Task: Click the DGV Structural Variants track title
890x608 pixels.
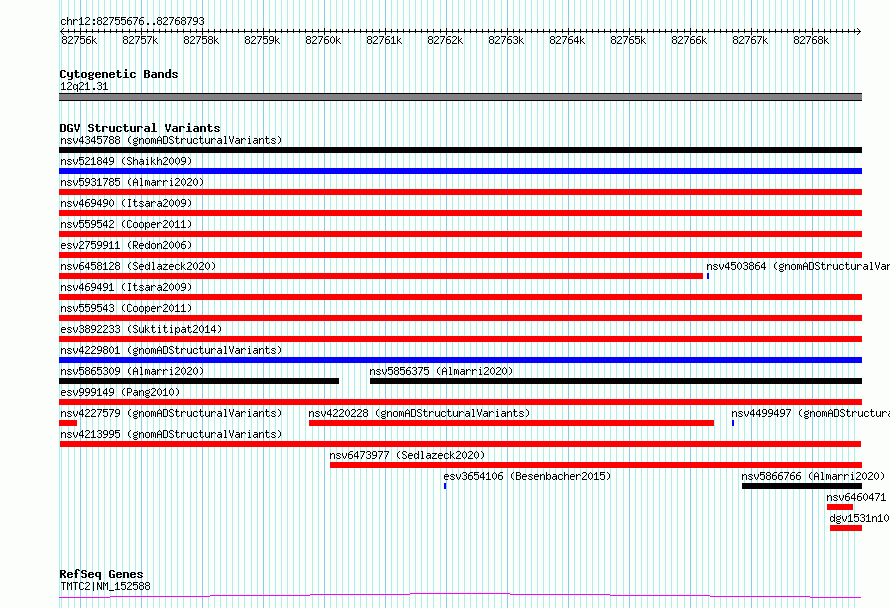Action: (140, 128)
